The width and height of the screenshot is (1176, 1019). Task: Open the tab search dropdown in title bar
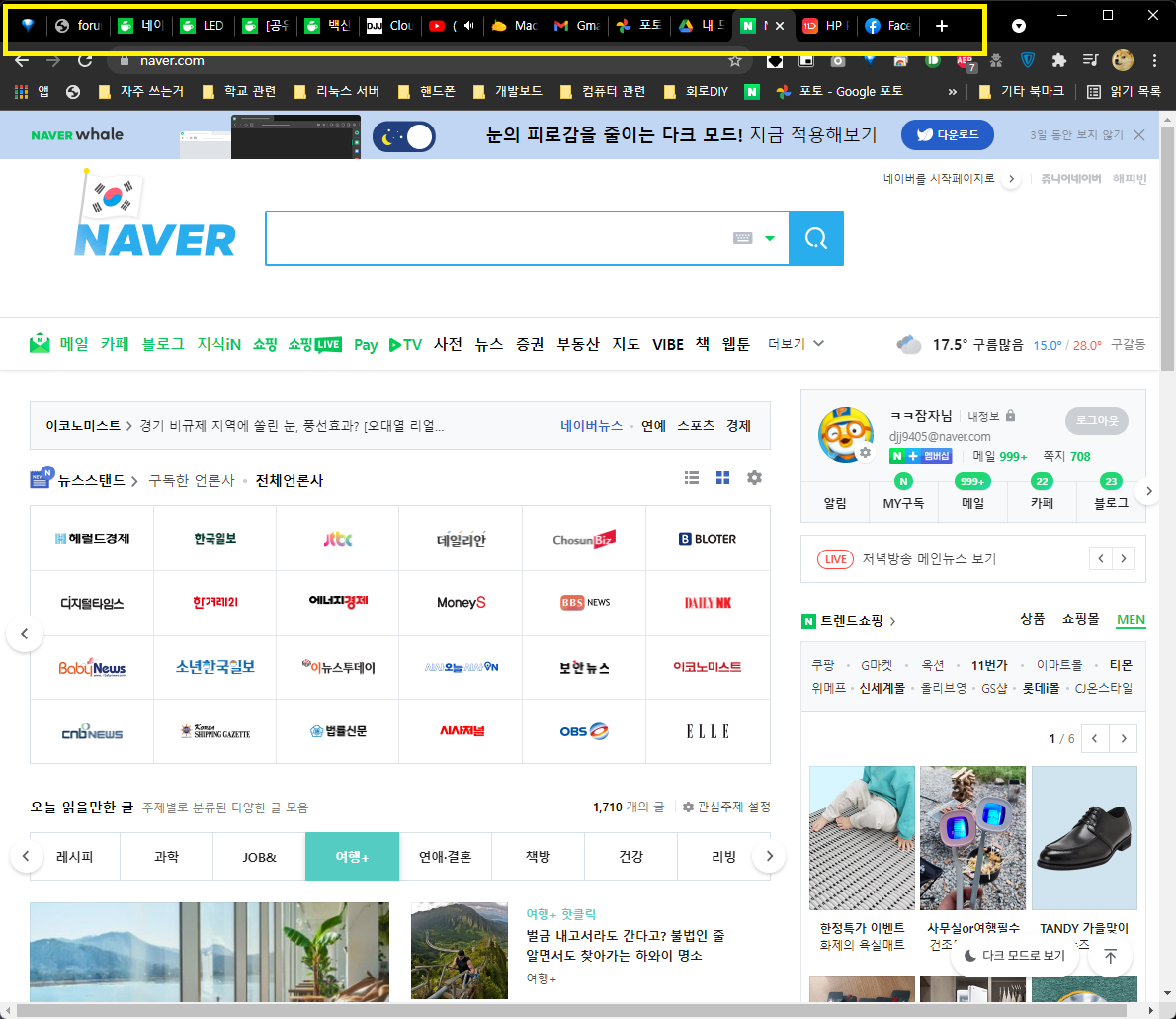click(x=1019, y=26)
